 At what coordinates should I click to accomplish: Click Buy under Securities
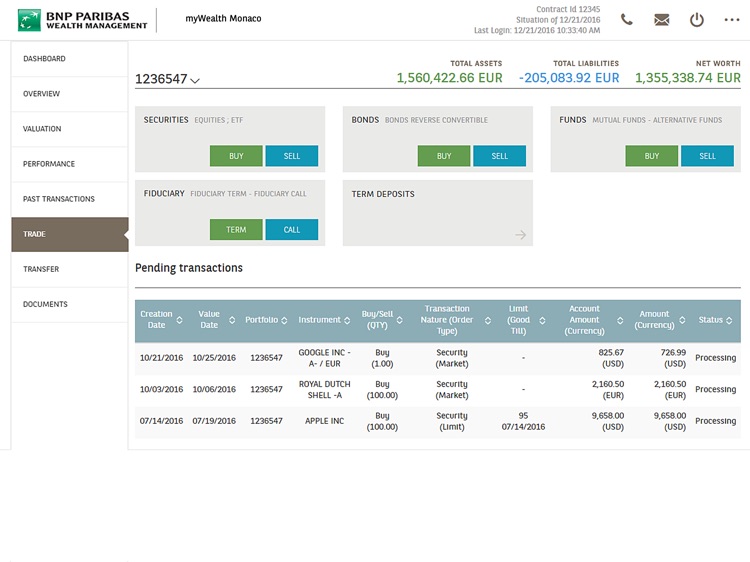click(x=236, y=156)
